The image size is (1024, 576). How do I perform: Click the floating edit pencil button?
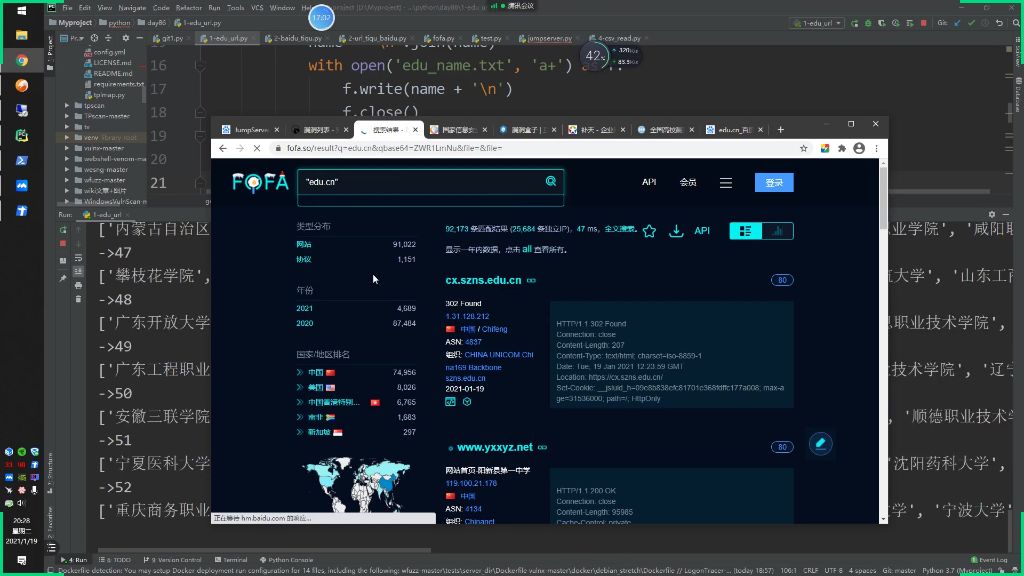[x=821, y=444]
